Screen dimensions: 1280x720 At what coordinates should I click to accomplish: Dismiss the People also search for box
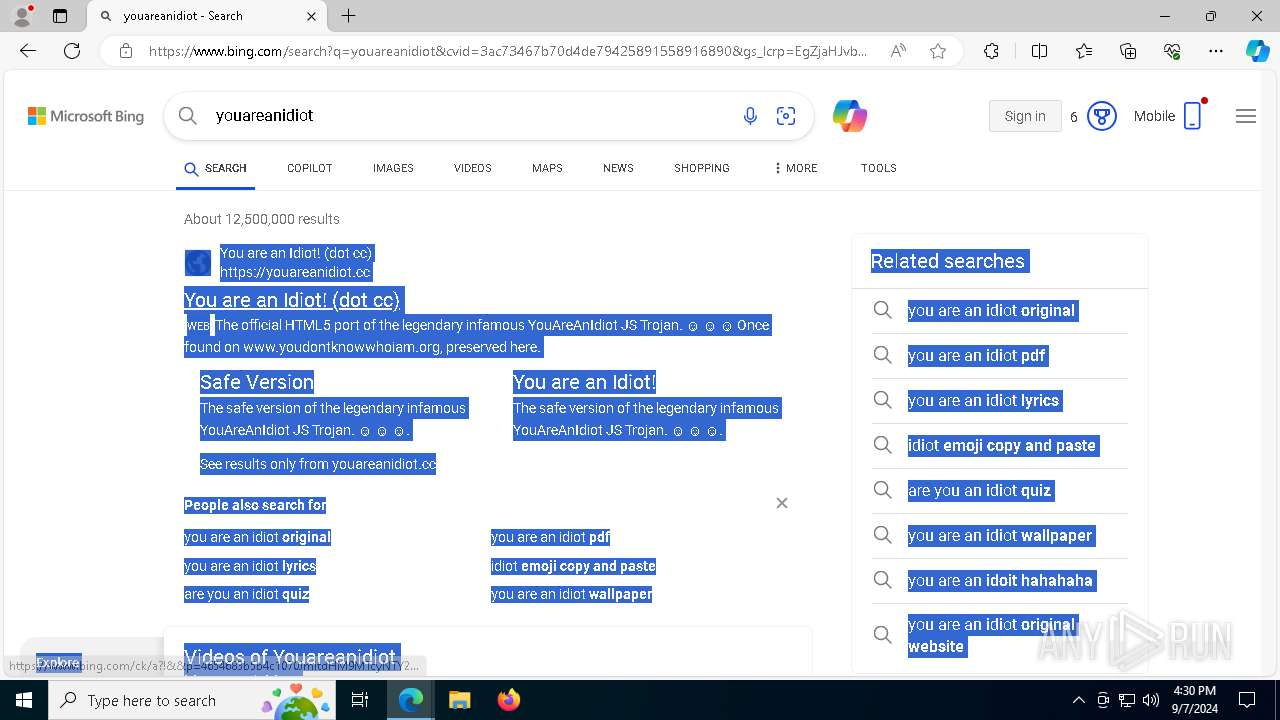(x=782, y=503)
